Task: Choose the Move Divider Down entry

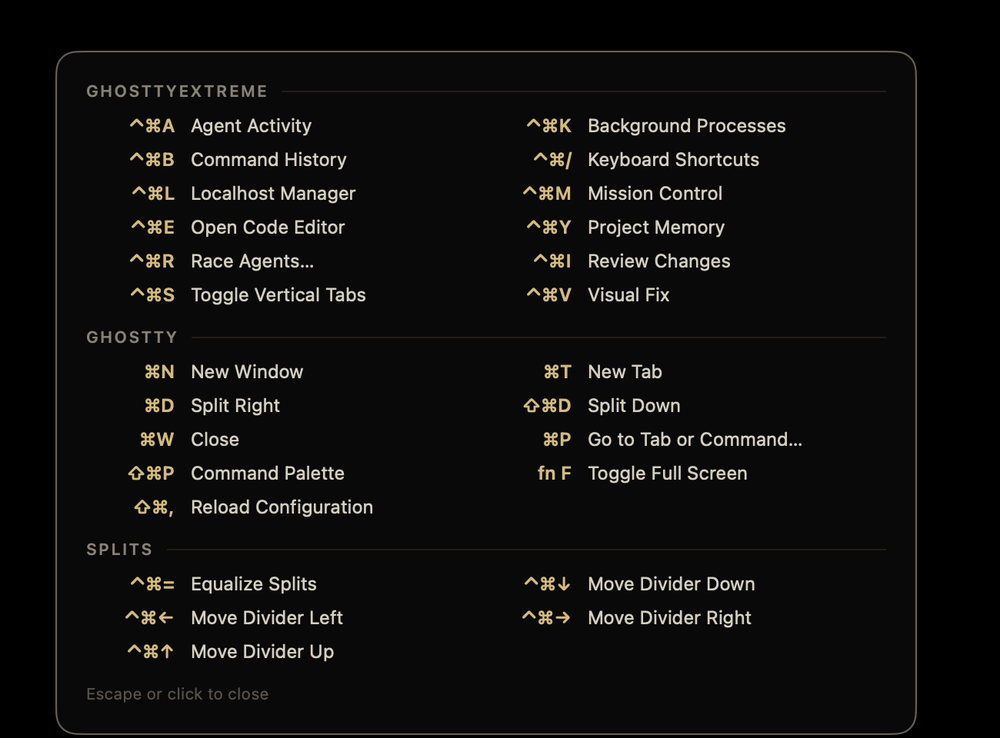Action: point(639,584)
